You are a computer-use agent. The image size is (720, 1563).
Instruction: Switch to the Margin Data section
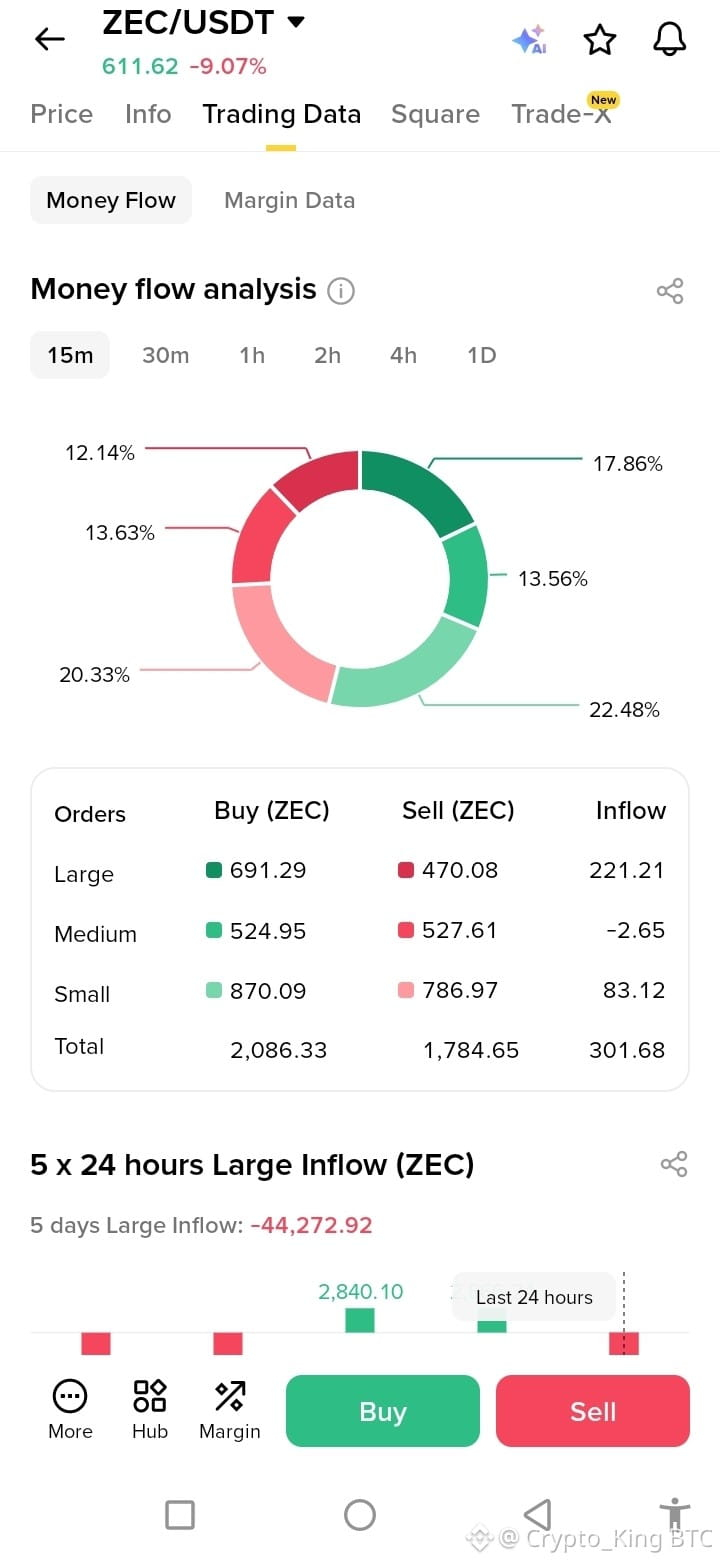coord(289,200)
